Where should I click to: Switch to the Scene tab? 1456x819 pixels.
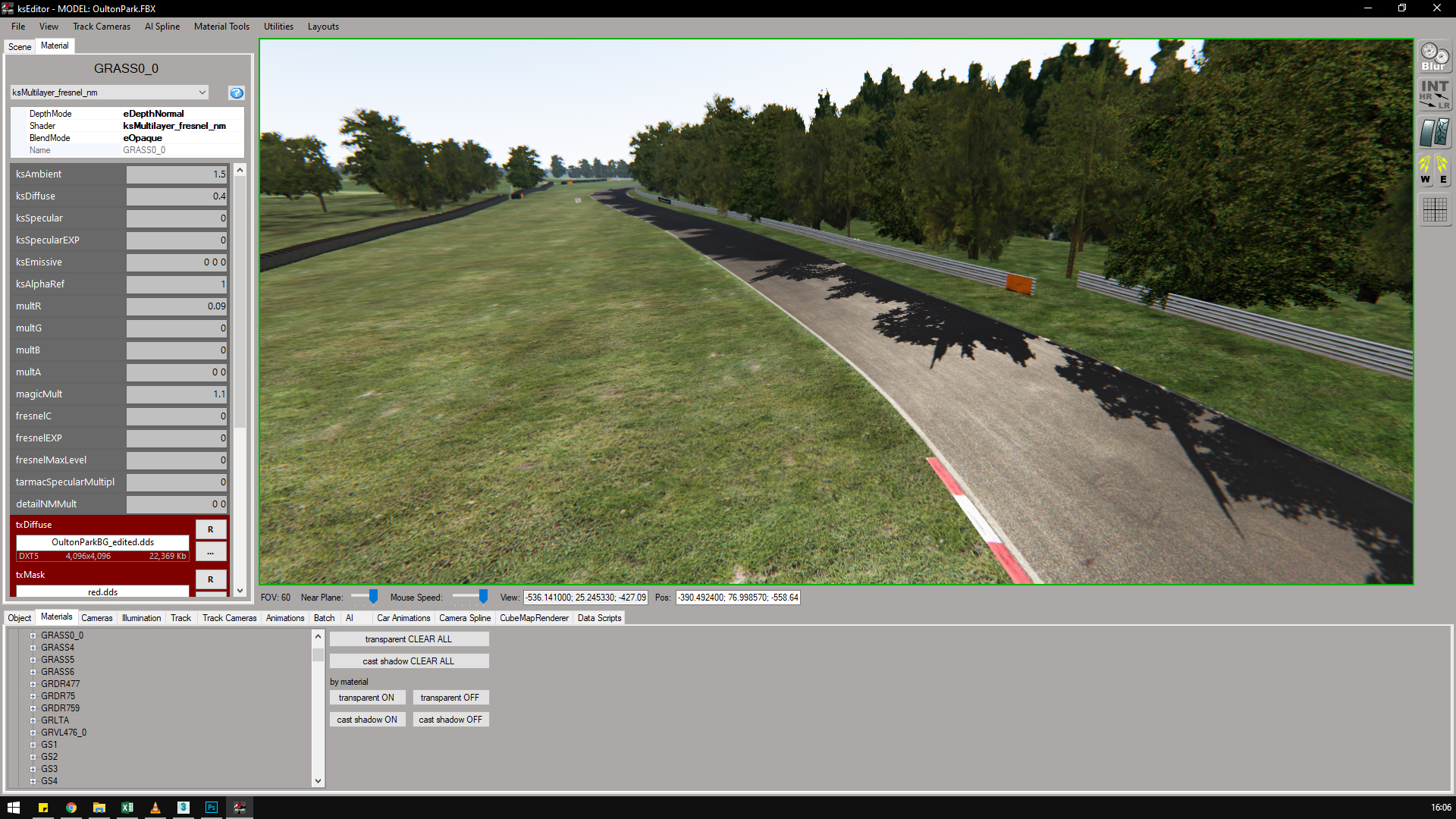[x=20, y=47]
